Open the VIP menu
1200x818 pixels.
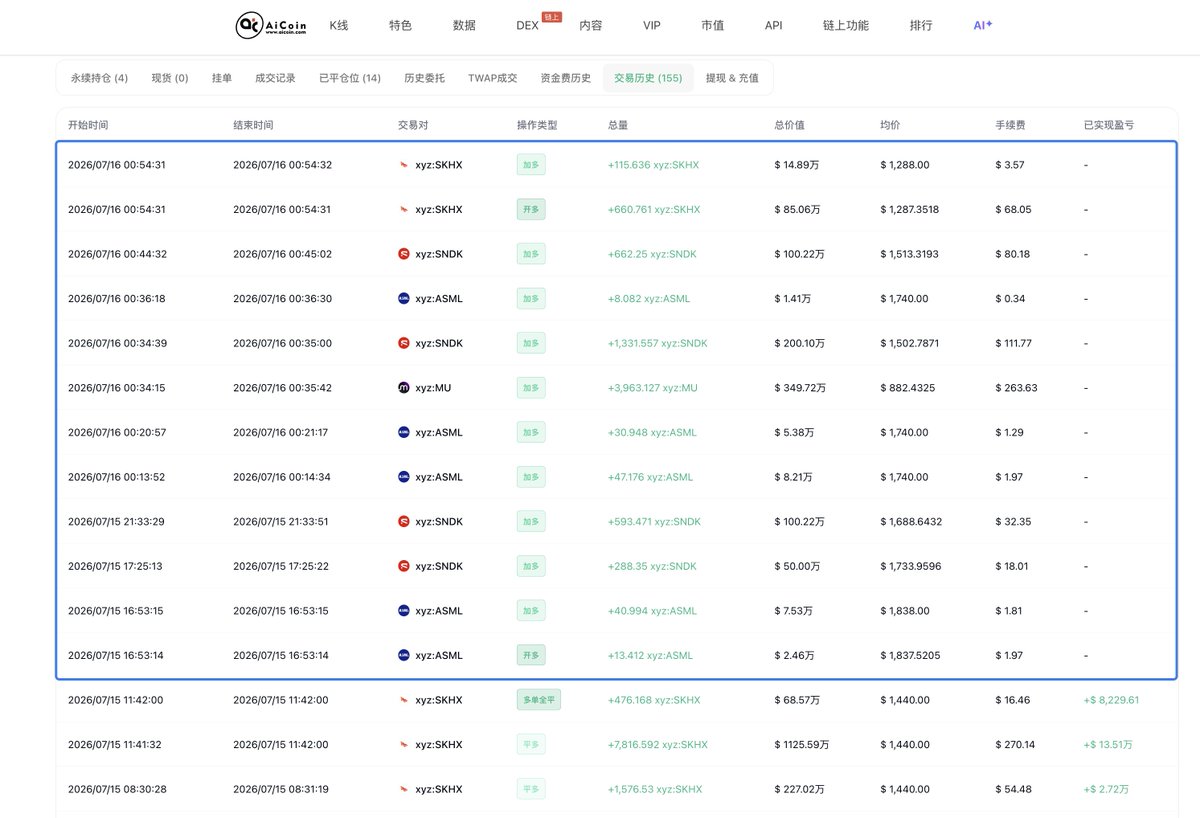point(652,25)
